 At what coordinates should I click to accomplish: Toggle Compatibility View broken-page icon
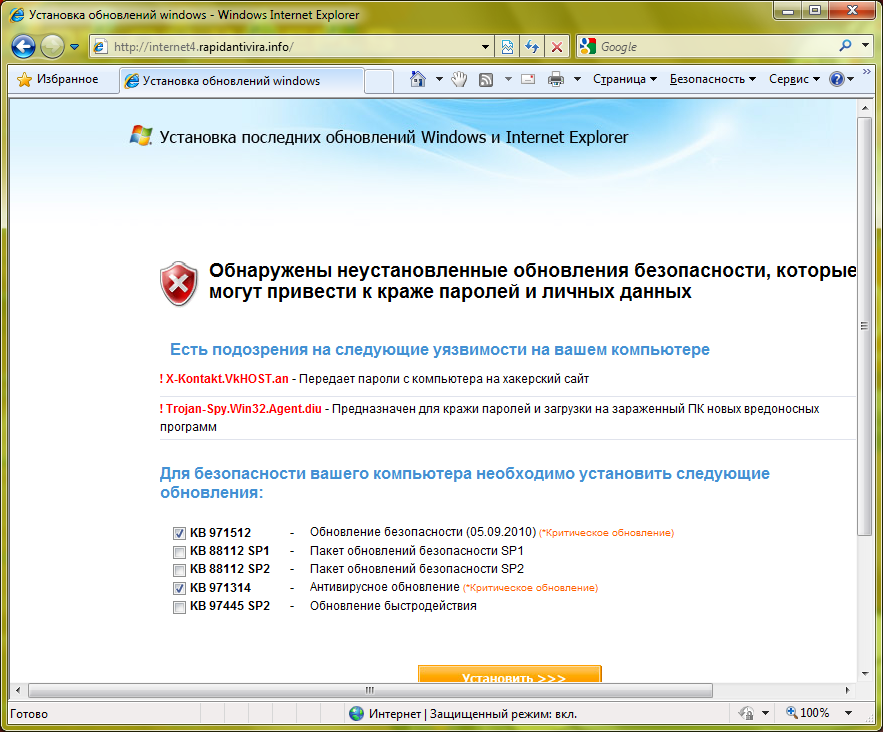click(x=507, y=47)
